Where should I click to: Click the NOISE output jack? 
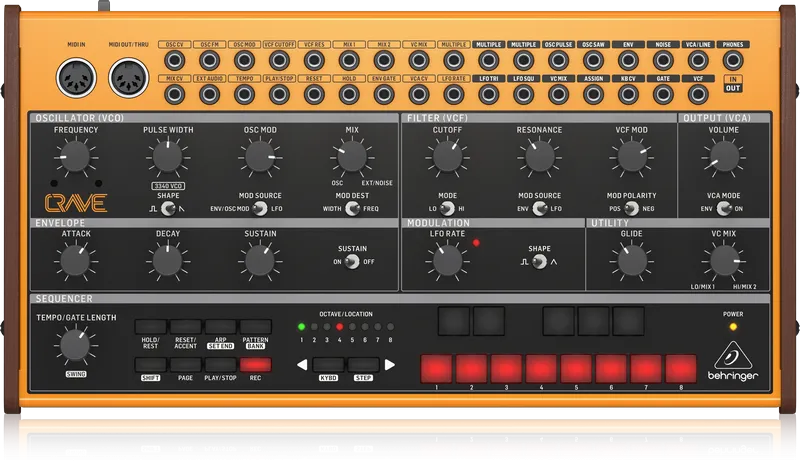(x=663, y=61)
